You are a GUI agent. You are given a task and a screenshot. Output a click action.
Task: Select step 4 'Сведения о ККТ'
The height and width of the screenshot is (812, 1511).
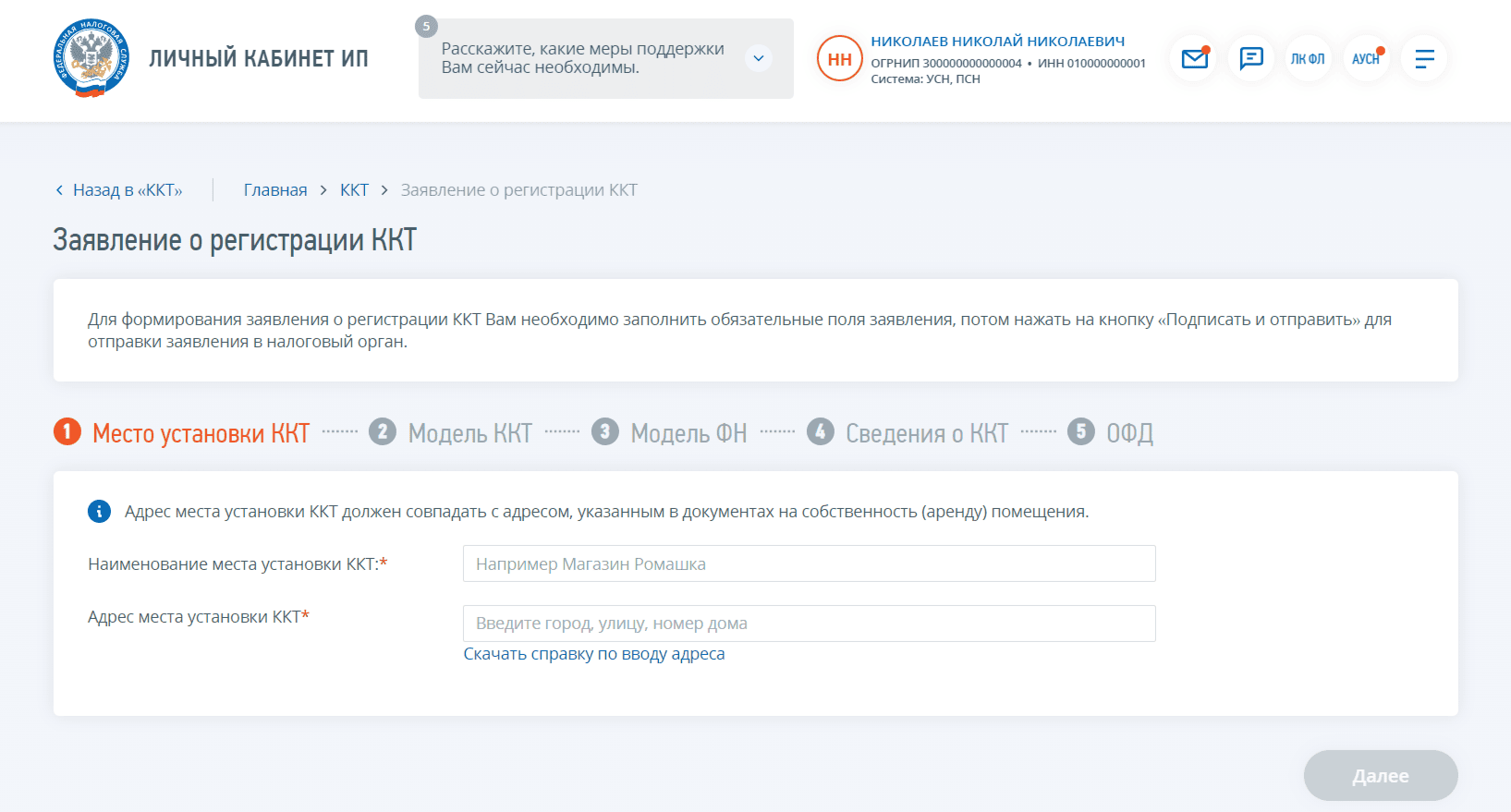pyautogui.click(x=926, y=432)
